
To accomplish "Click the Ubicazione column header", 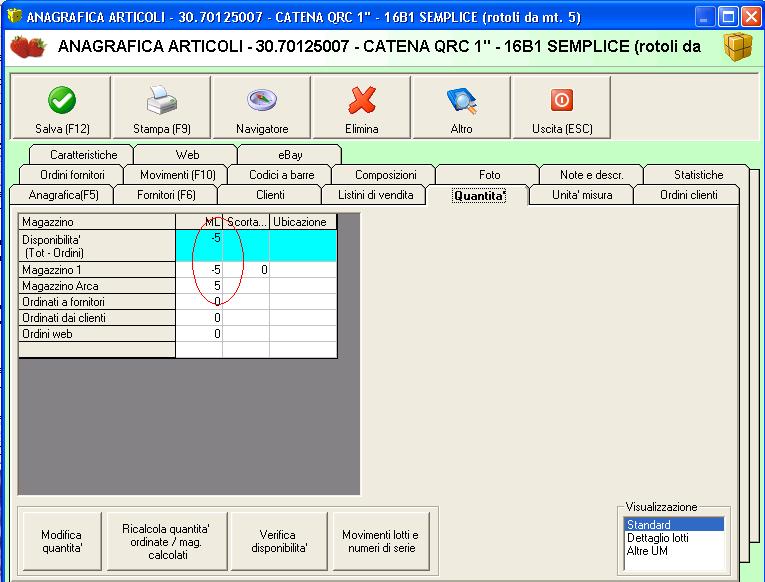I will 303,221.
